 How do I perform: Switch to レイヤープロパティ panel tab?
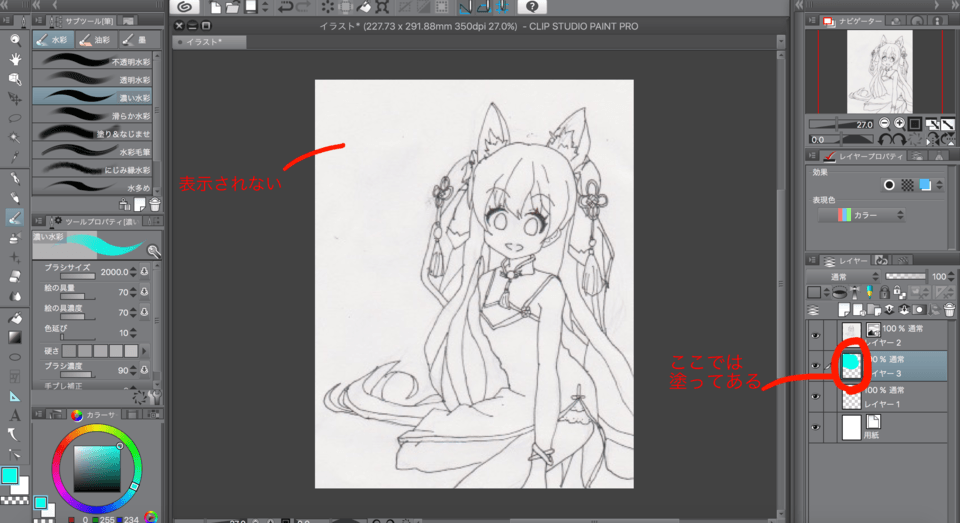pyautogui.click(x=864, y=156)
